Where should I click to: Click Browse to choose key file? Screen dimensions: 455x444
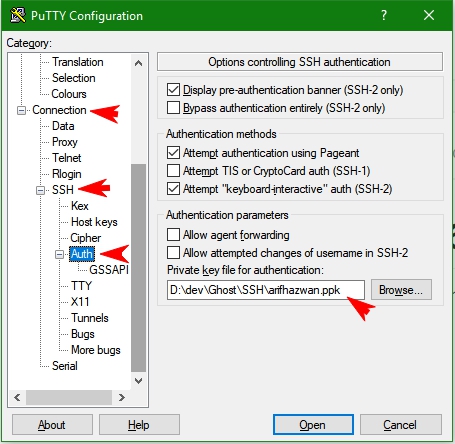[x=401, y=290]
